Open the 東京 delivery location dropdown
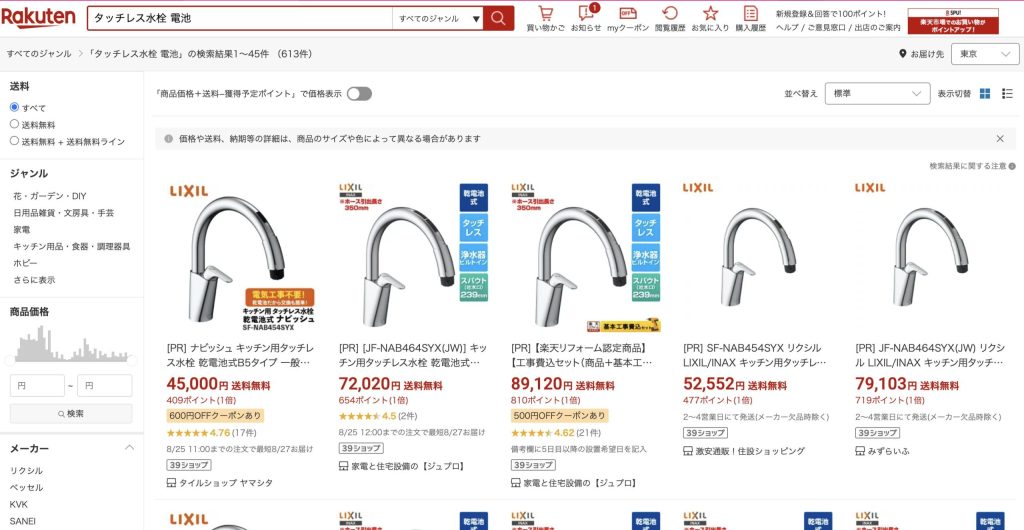 point(985,54)
